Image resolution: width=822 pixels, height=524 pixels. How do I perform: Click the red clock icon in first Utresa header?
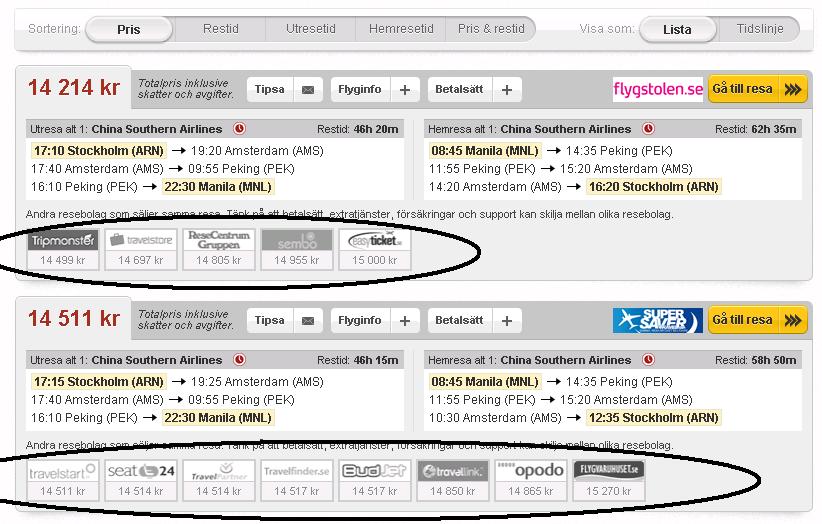pos(239,129)
